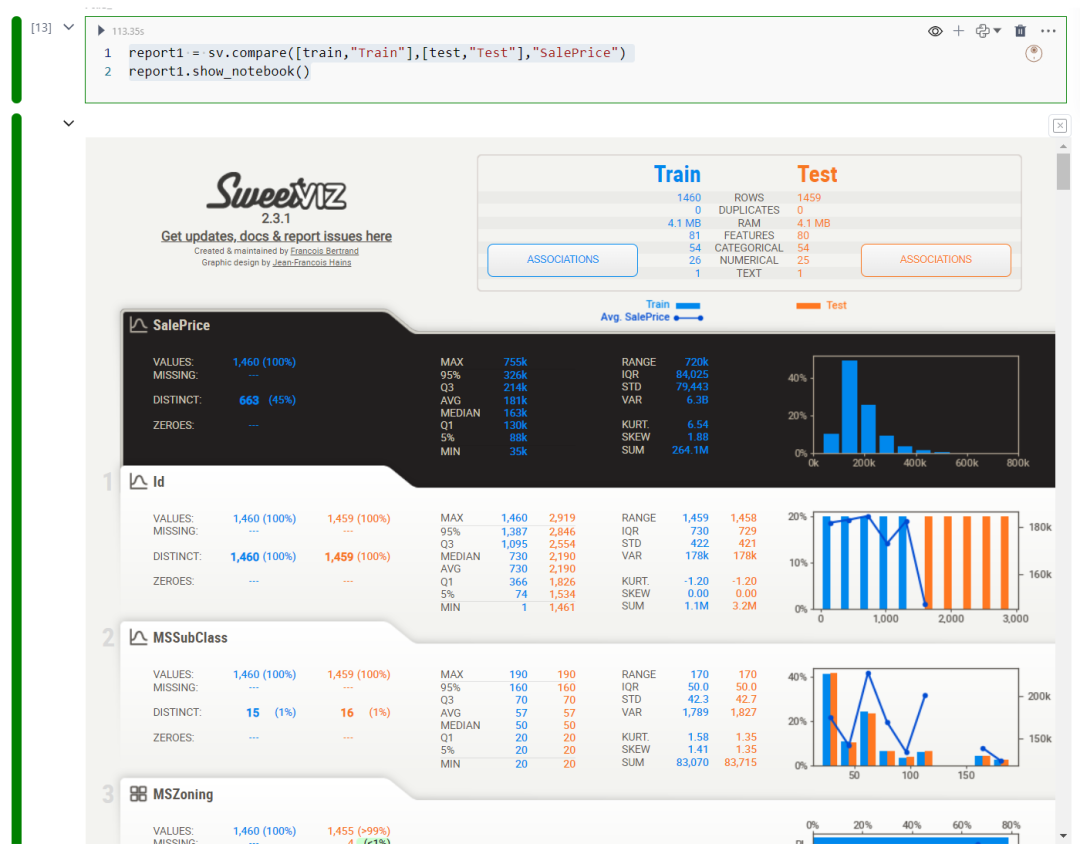Run cell 13 with the play icon

tap(101, 31)
